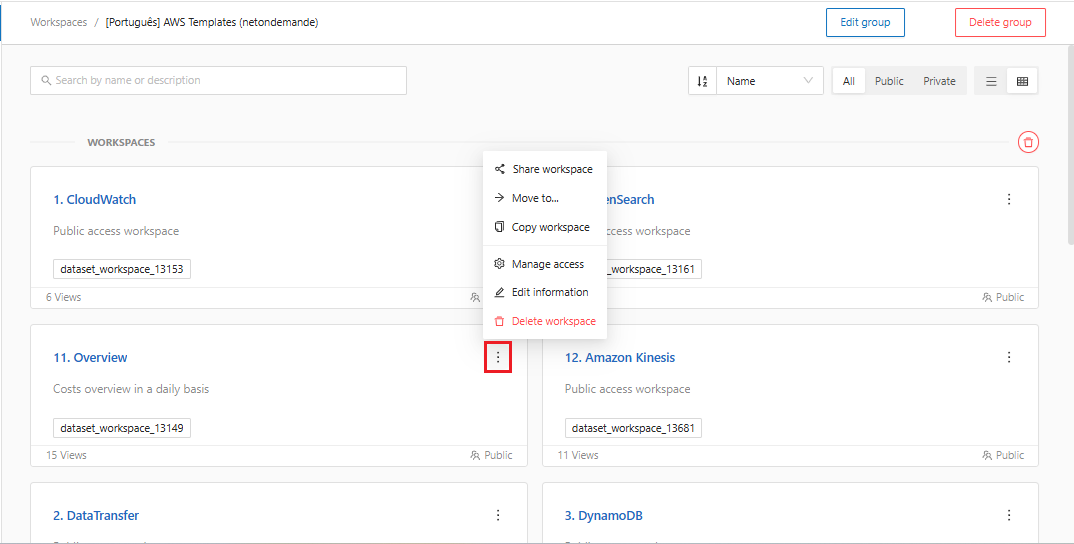
Task: Select Share workspace from the context menu
Action: (x=551, y=170)
